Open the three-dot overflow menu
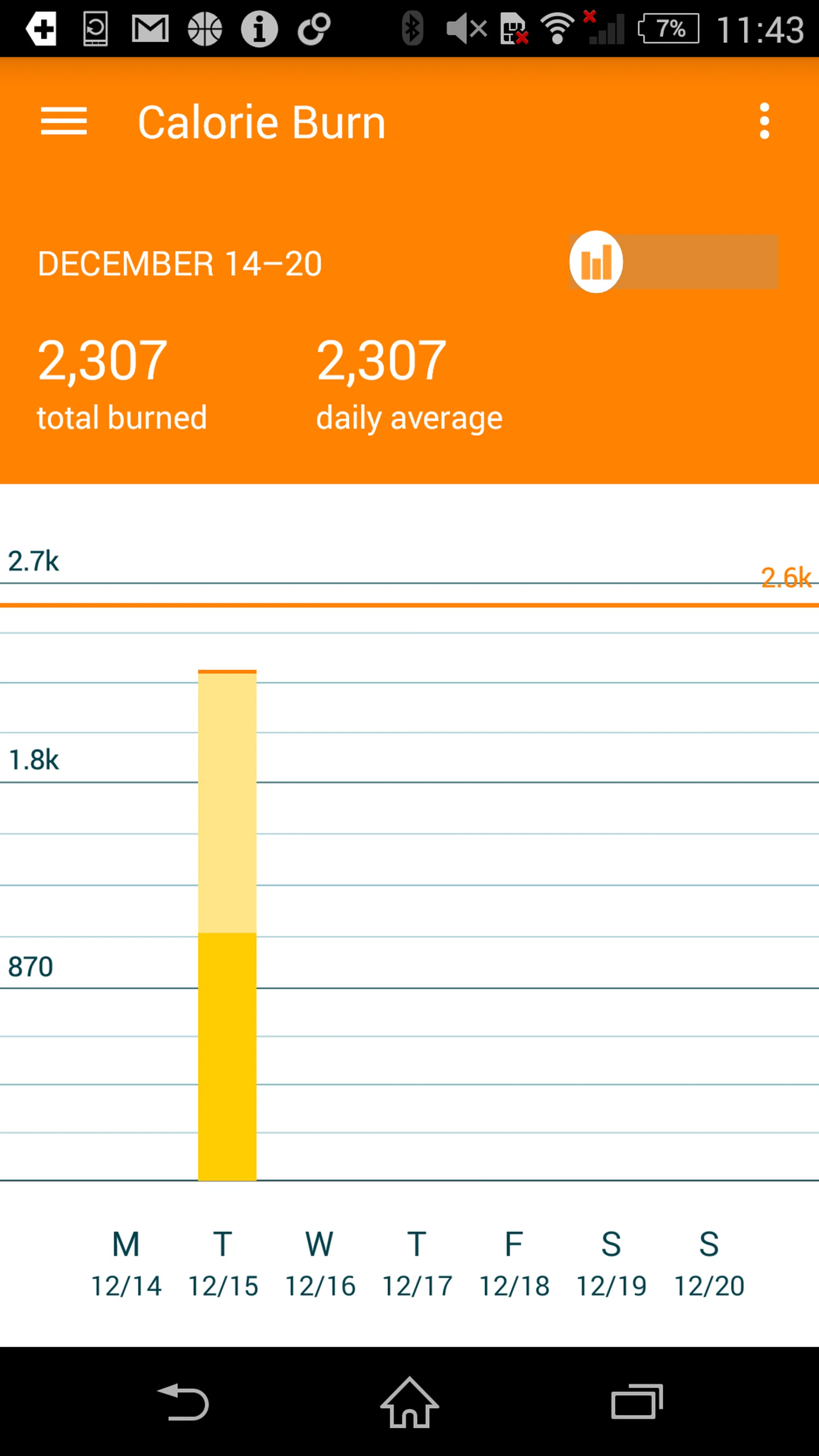This screenshot has height=1456, width=819. coord(764,121)
